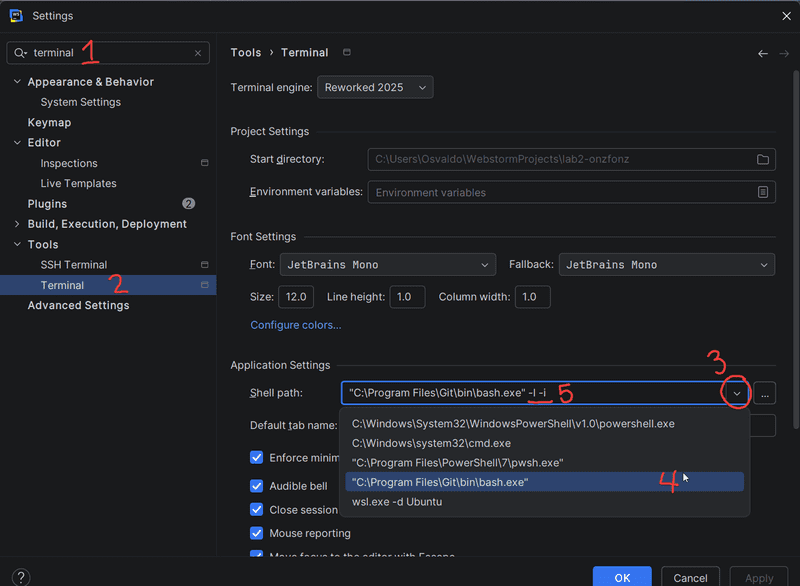
Task: Open the Environment variables editor icon
Action: [x=763, y=192]
